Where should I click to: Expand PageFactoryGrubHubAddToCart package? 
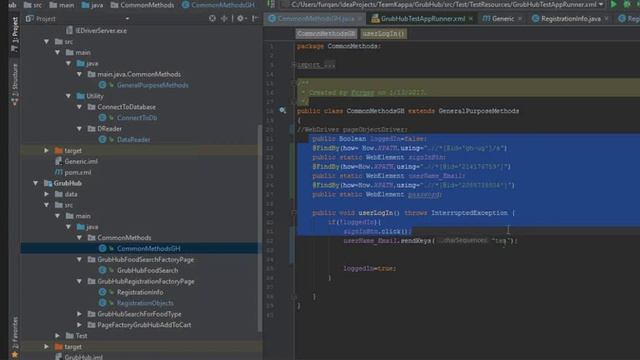tap(79, 325)
